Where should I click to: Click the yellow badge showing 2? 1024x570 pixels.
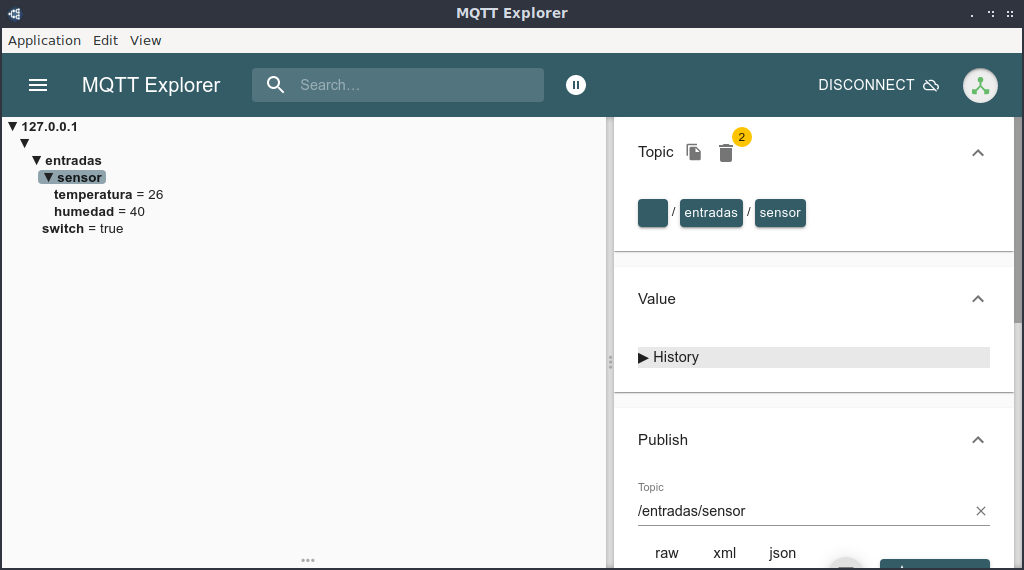coord(741,137)
